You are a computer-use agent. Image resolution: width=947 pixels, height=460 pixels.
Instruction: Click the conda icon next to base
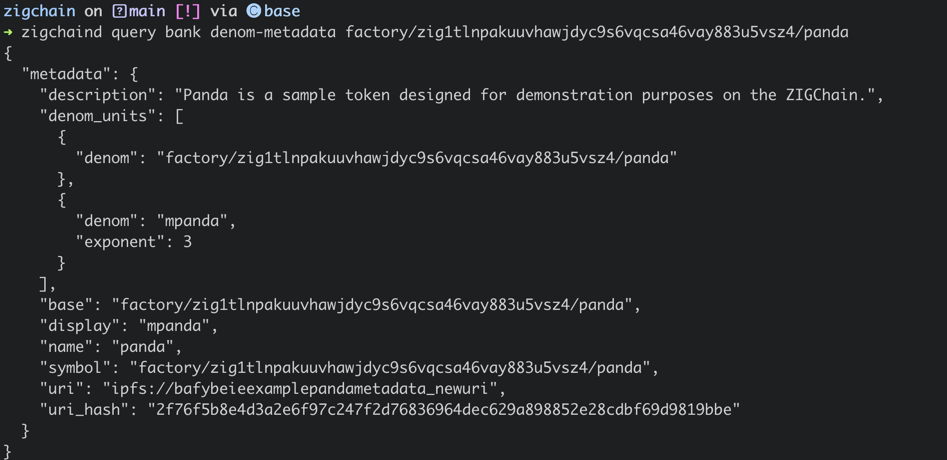click(254, 11)
